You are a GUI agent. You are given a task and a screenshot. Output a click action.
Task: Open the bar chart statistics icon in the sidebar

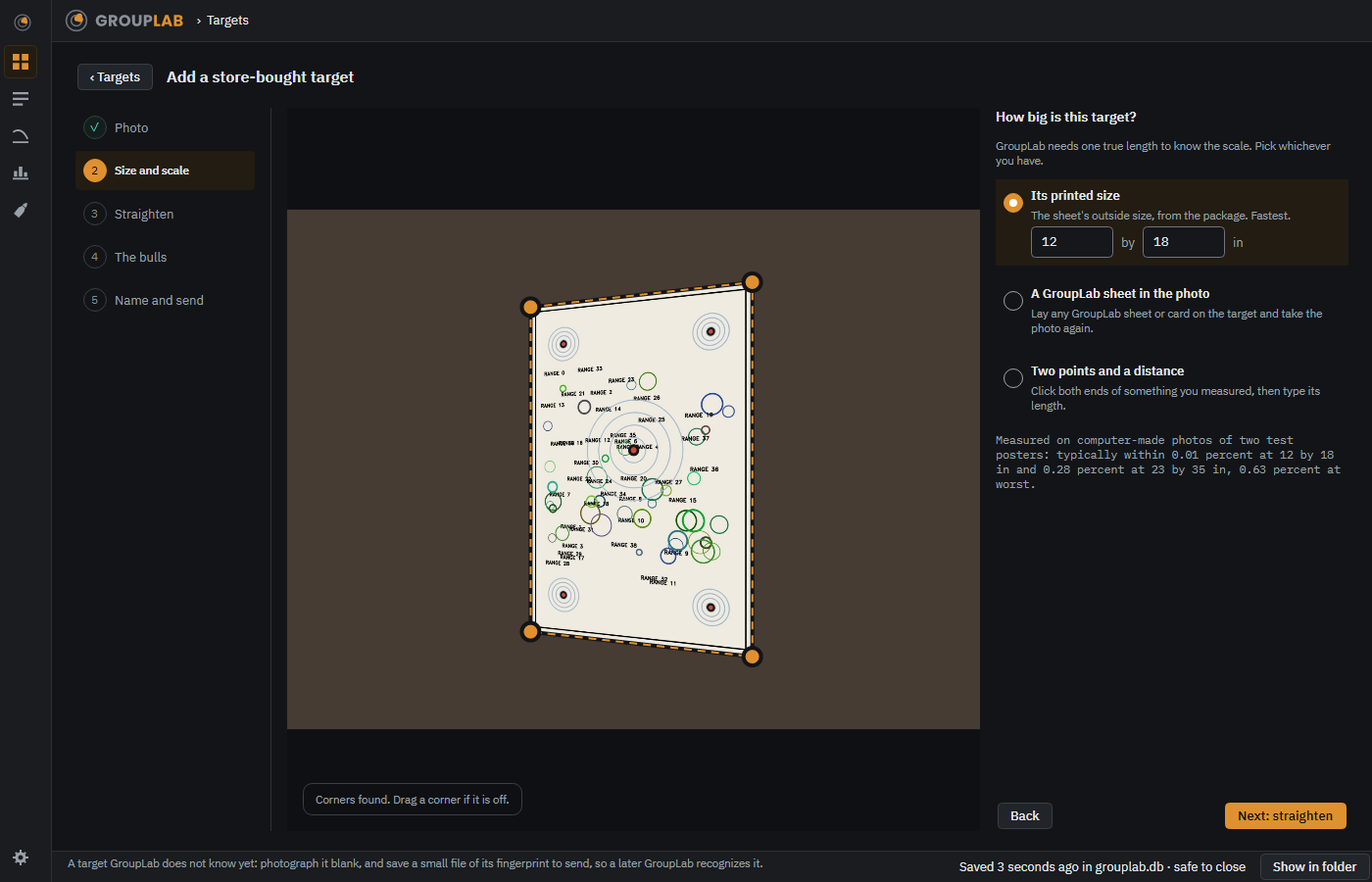(21, 173)
